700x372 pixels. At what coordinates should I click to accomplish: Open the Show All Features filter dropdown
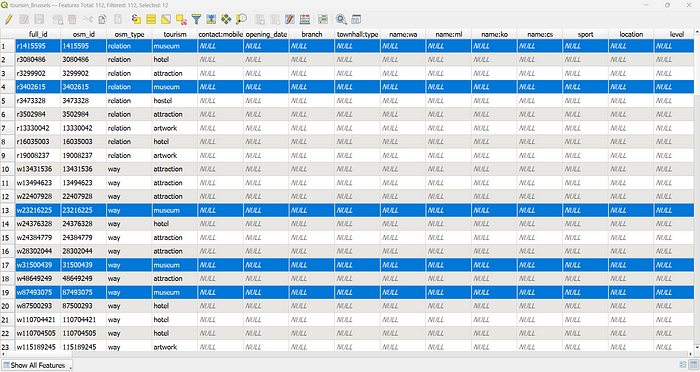pyautogui.click(x=37, y=365)
